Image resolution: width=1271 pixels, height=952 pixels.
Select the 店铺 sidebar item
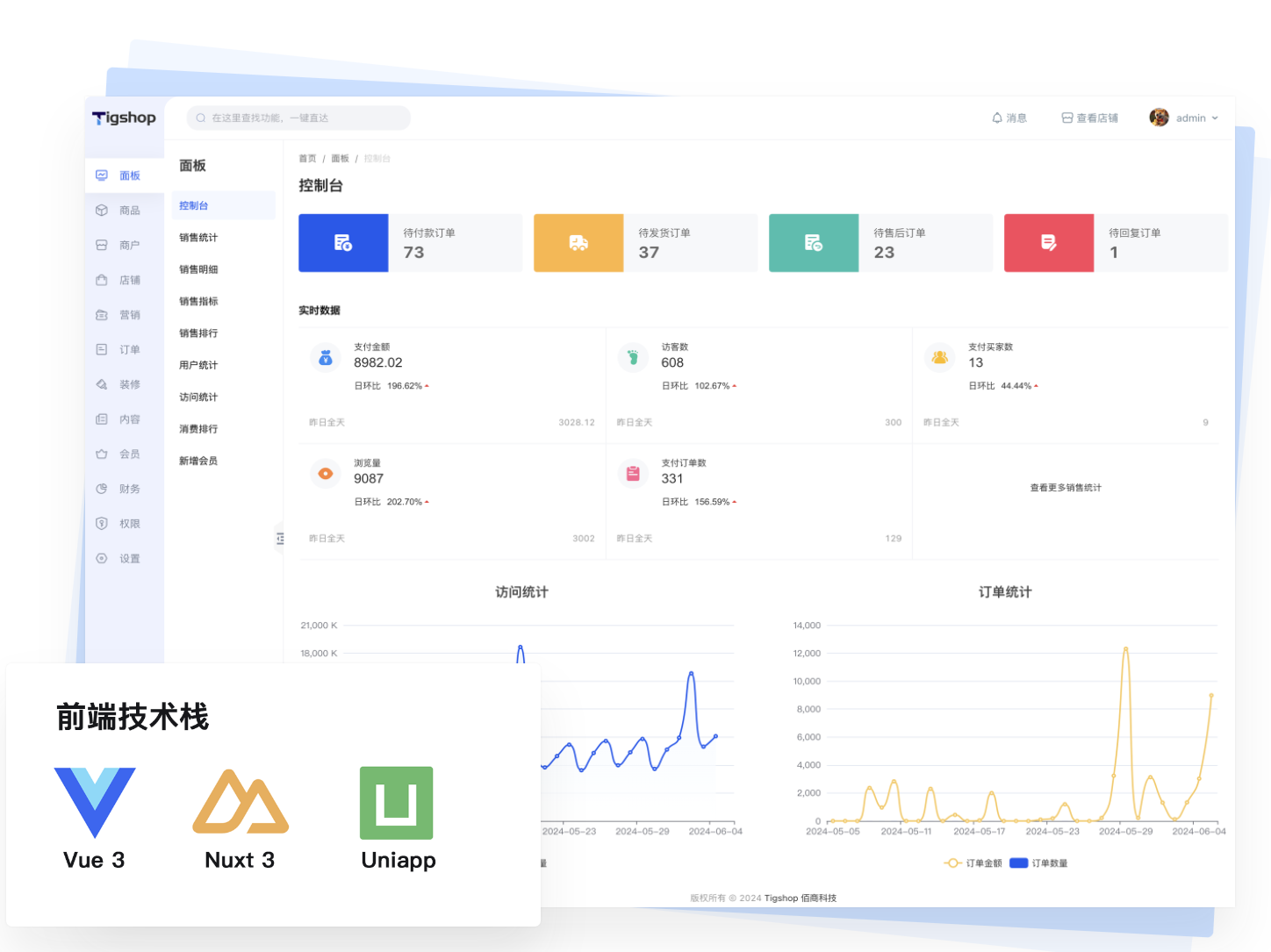124,280
